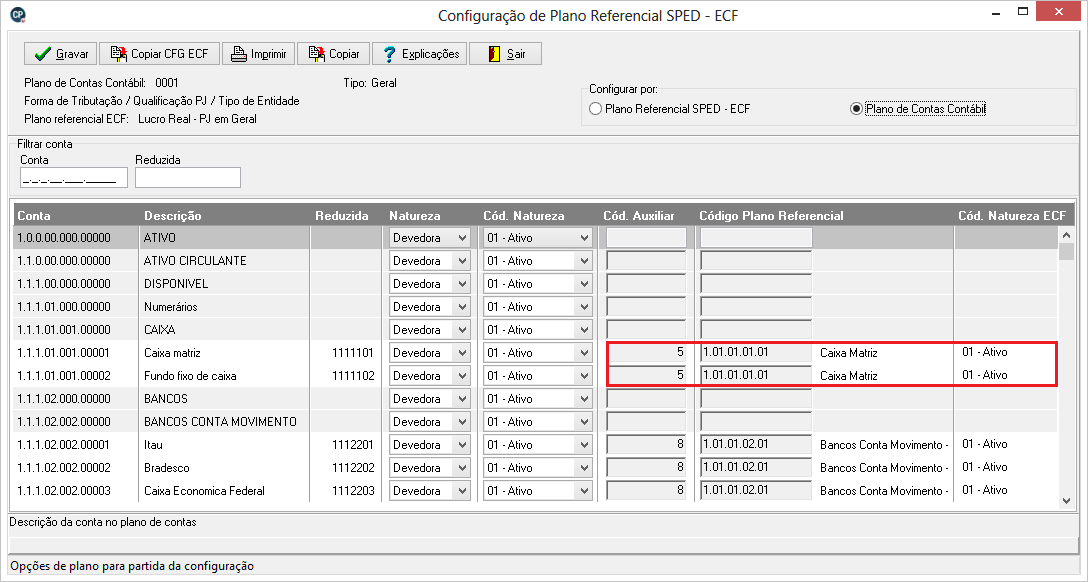Open Explicações help button
This screenshot has width=1088, height=582.
click(419, 54)
